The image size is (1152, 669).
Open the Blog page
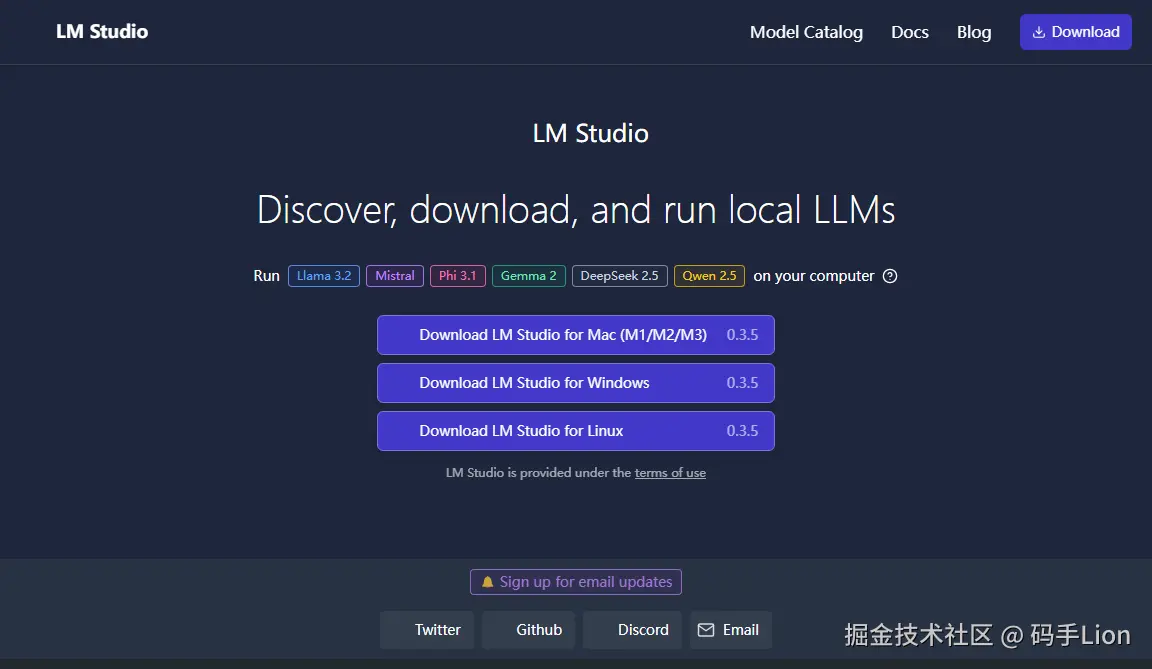pos(973,32)
